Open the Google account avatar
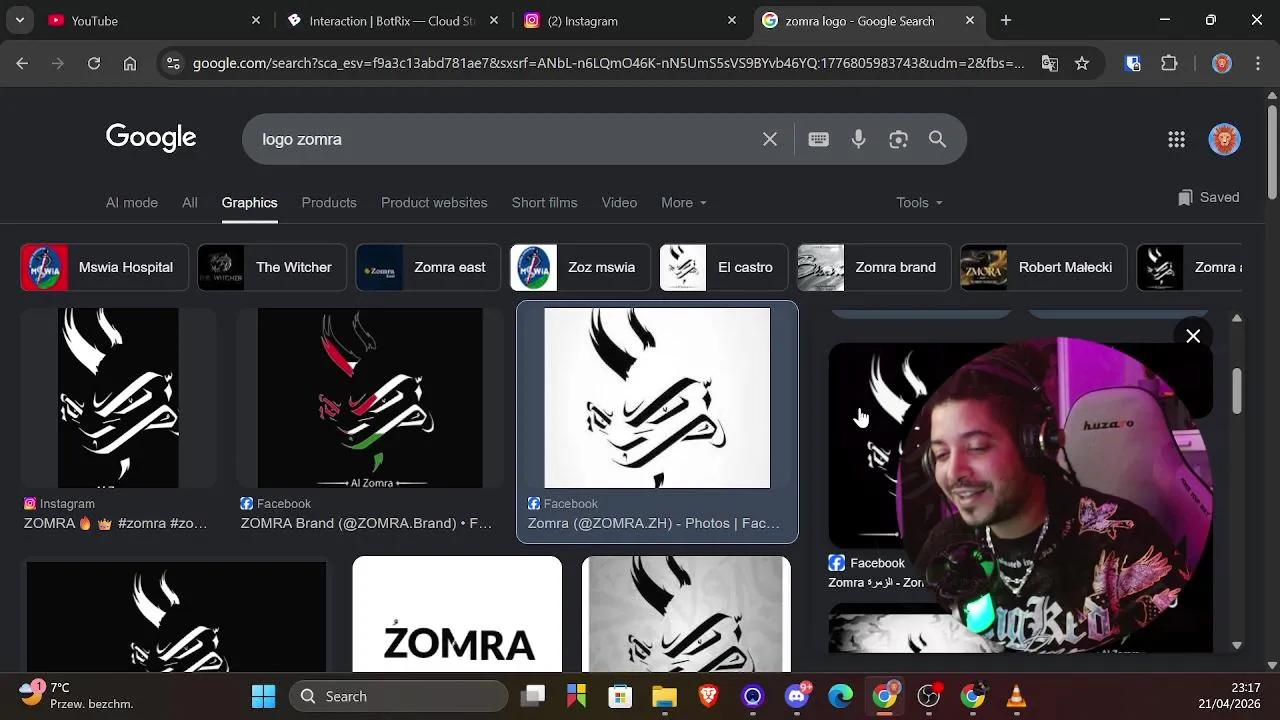 click(x=1224, y=139)
